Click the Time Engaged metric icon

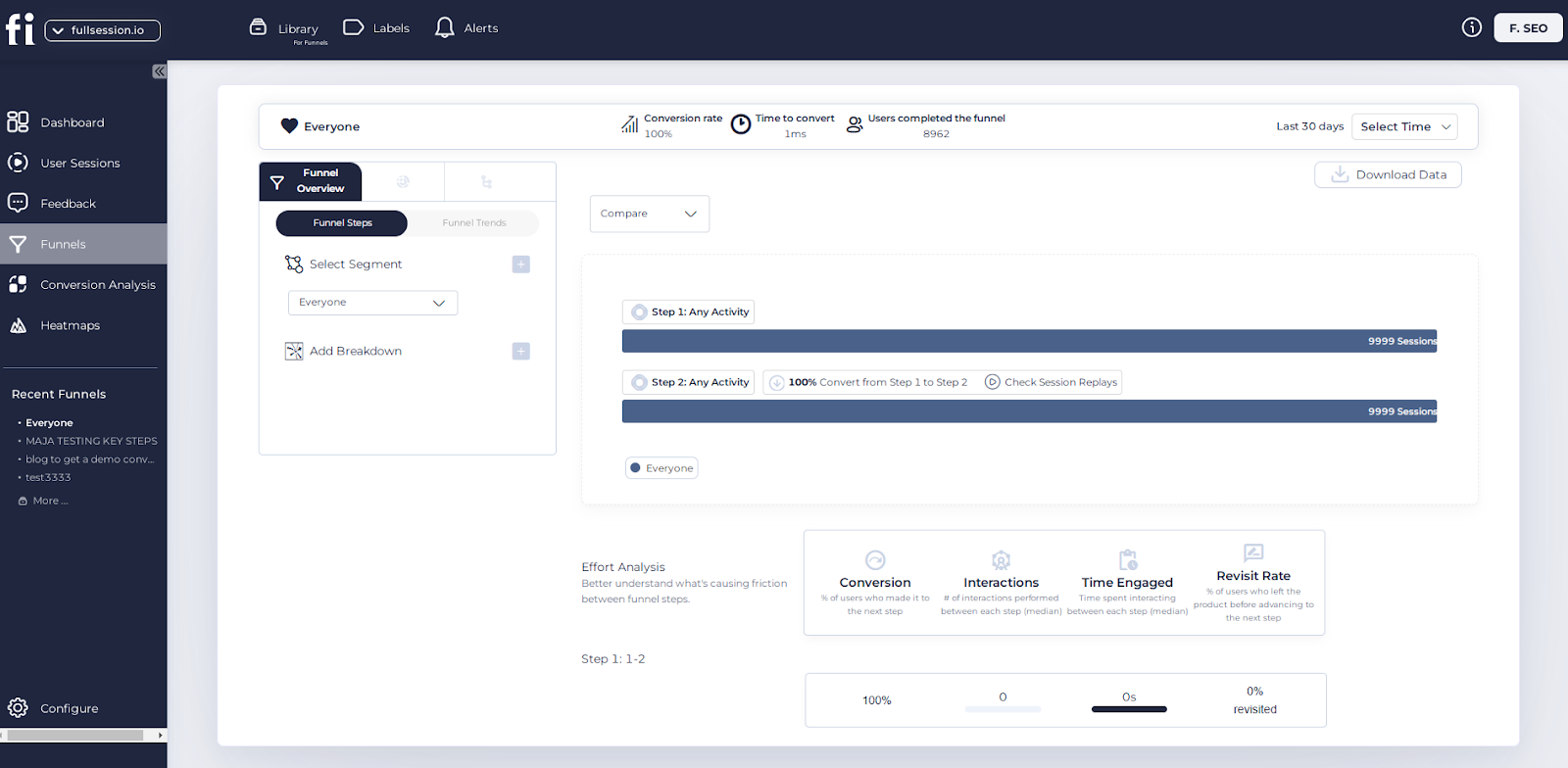point(1128,560)
